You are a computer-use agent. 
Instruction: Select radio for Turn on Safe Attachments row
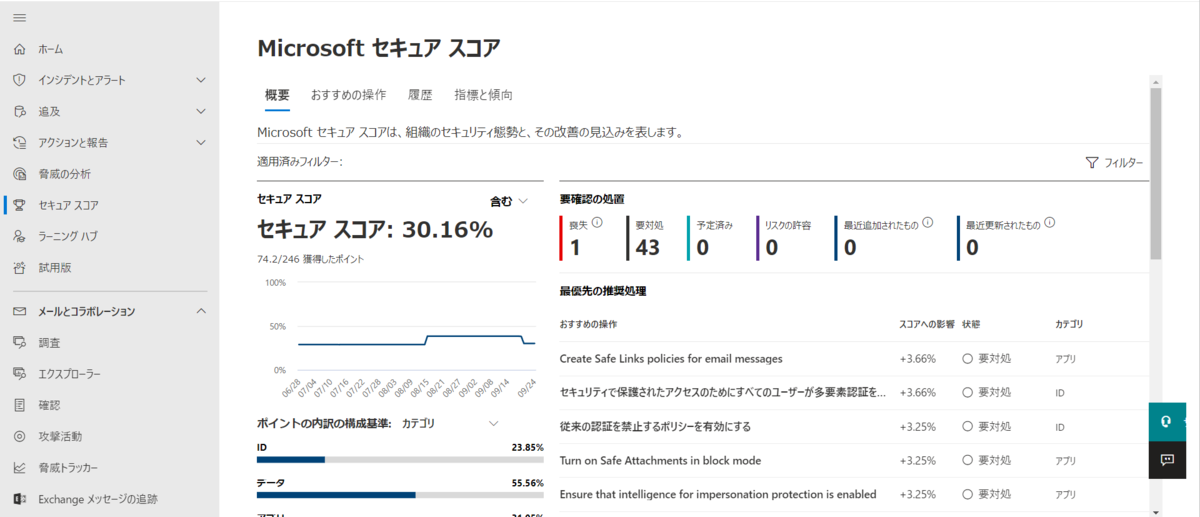click(968, 460)
